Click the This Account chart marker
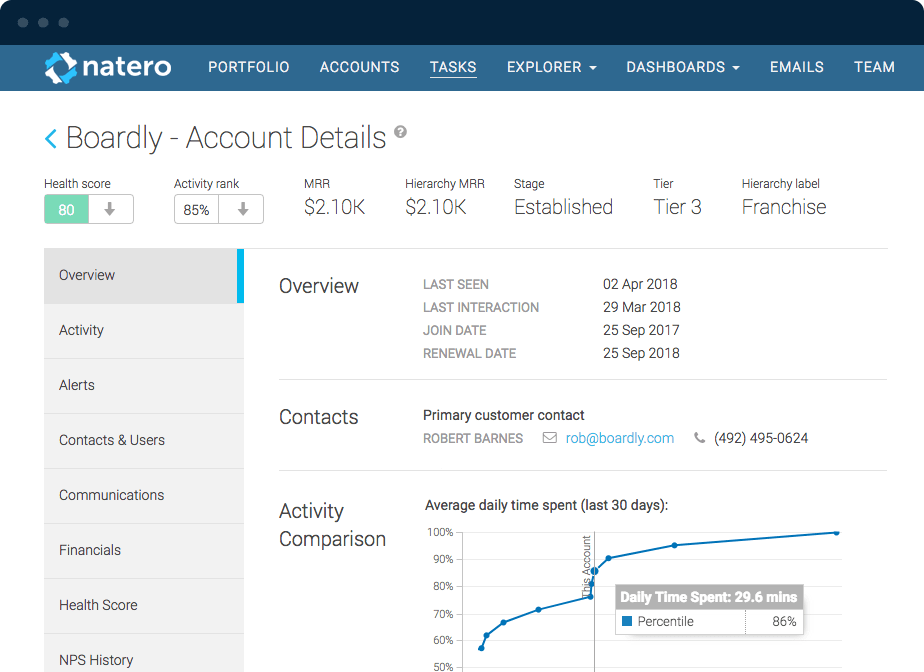 pyautogui.click(x=594, y=571)
